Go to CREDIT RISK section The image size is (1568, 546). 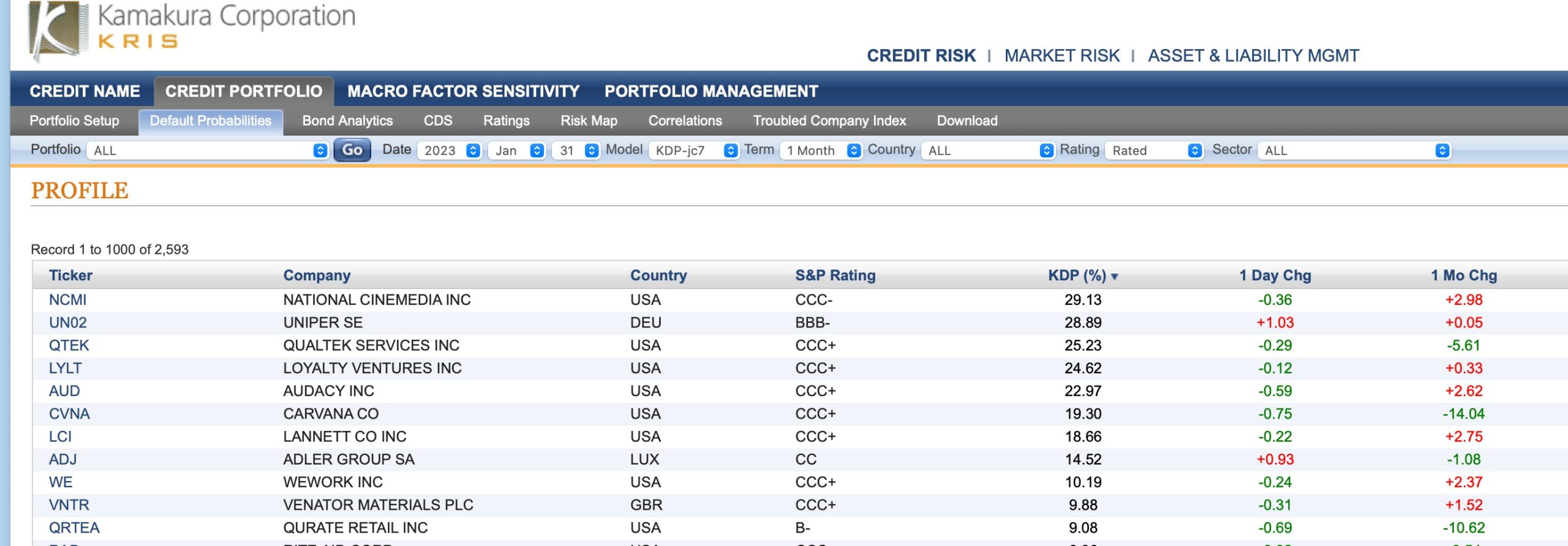pos(921,56)
